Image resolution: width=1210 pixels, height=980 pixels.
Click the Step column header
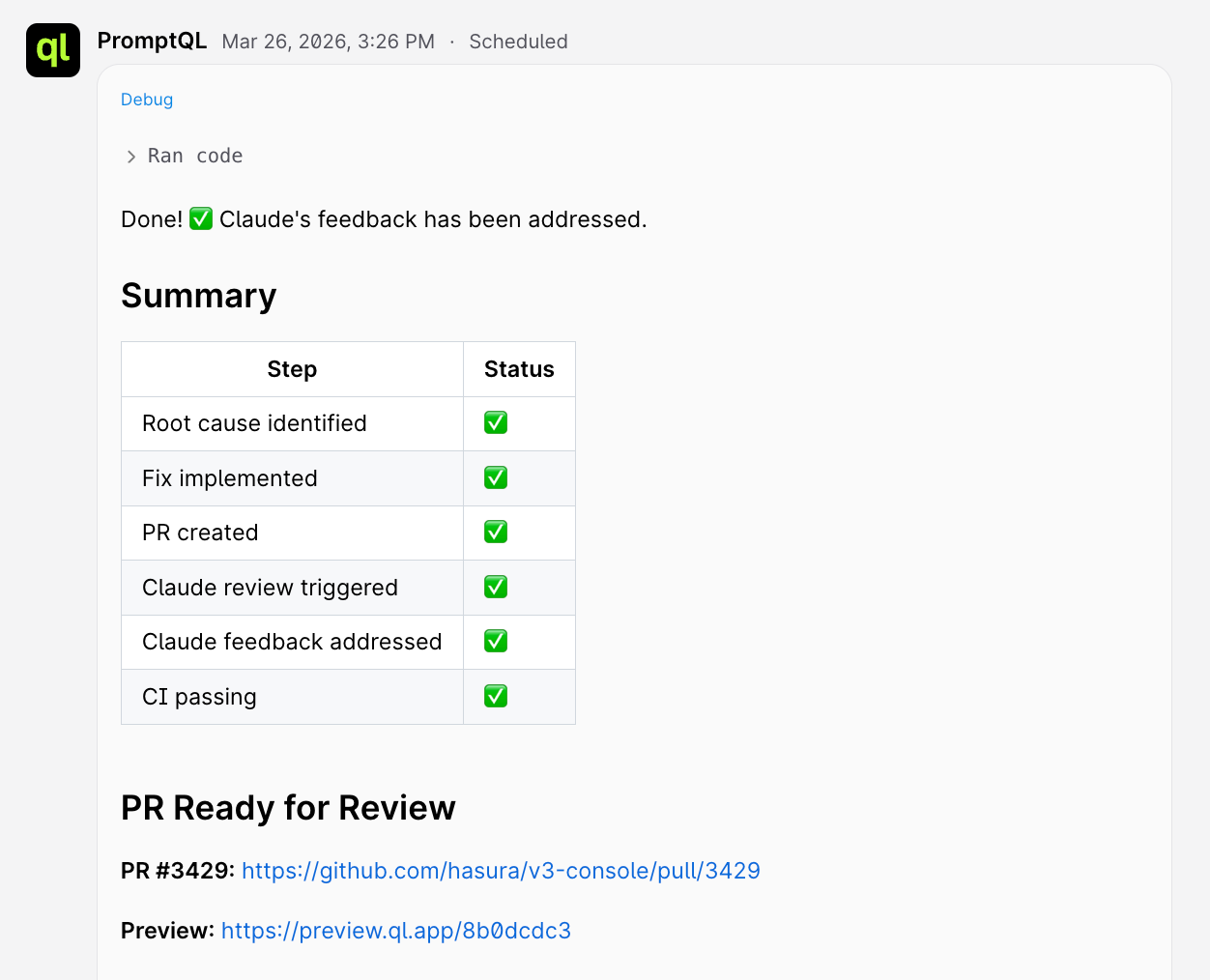pyautogui.click(x=292, y=369)
